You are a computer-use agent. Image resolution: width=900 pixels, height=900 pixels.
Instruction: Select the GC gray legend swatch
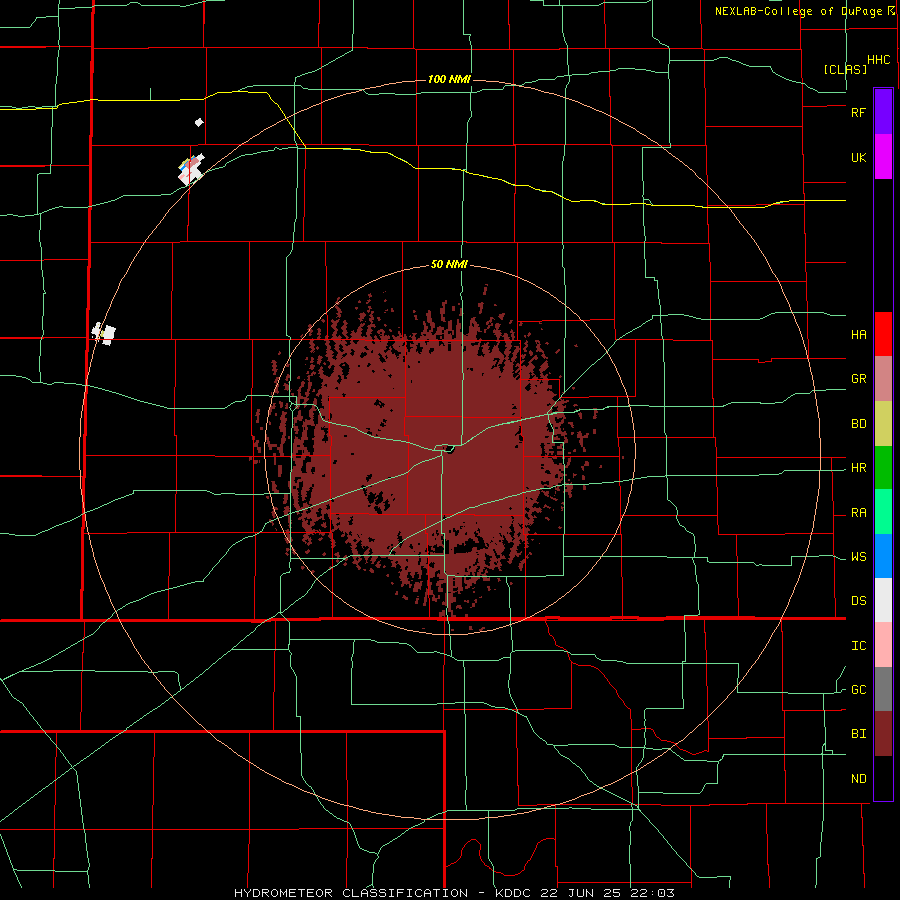pos(883,689)
